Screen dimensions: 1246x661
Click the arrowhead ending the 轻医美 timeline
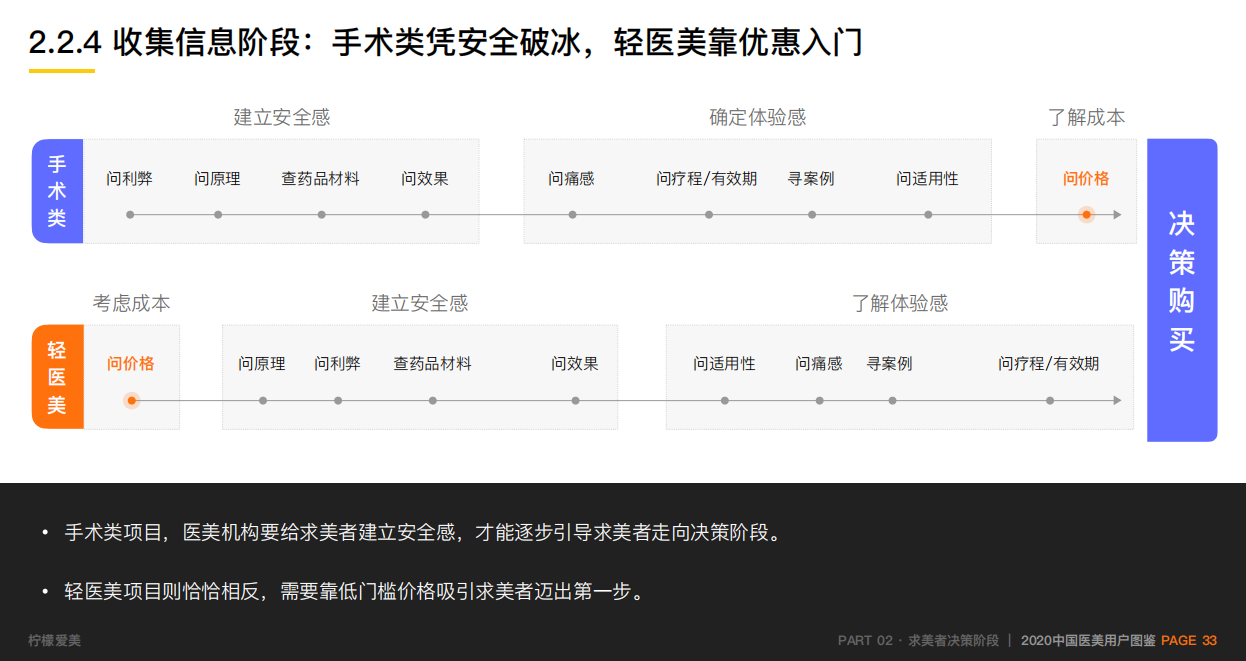pos(1117,400)
